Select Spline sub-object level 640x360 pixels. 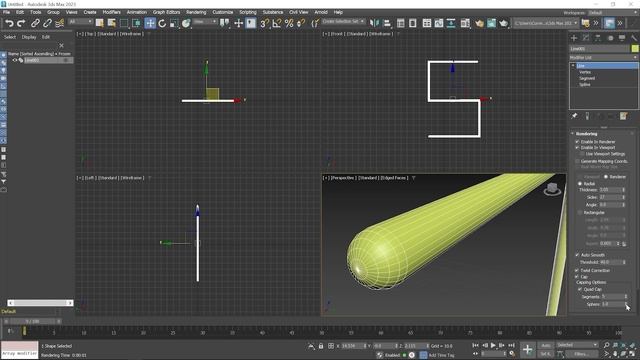click(585, 84)
